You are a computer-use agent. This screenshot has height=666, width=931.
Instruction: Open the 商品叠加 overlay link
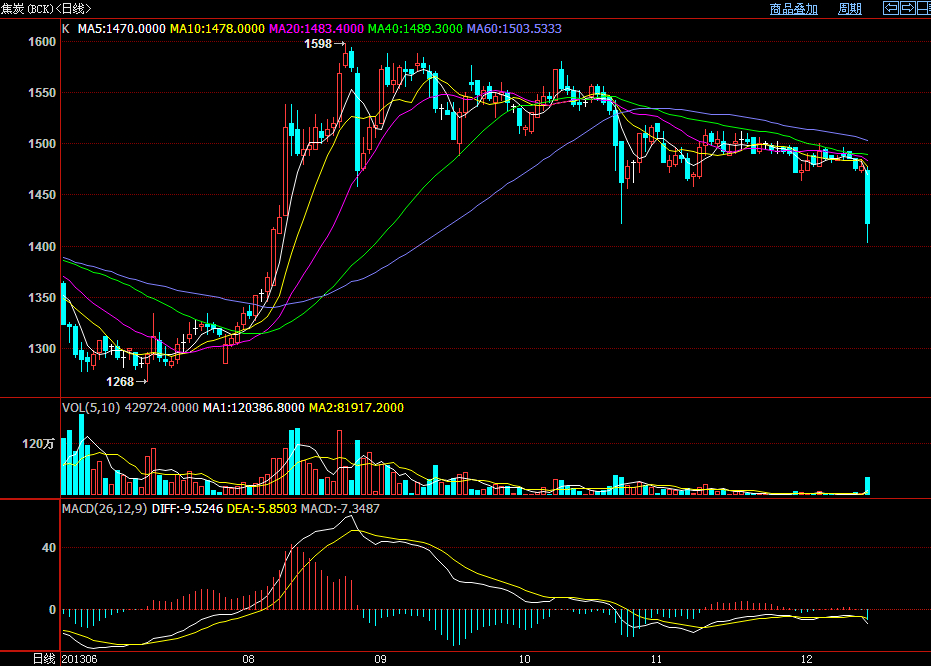pyautogui.click(x=793, y=9)
